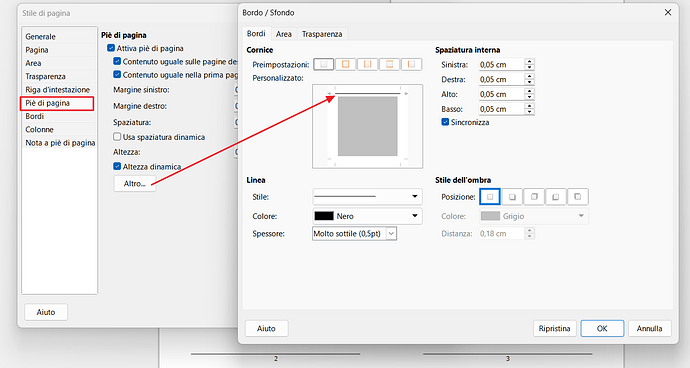Cast shadow to bottom left icon
The height and width of the screenshot is (368, 690).
pyautogui.click(x=555, y=197)
